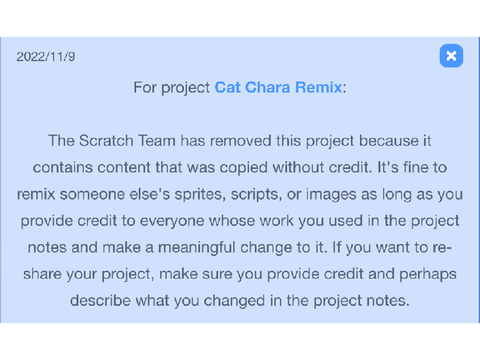Screen dimensions: 480x360
Task: Click the line starting 'provide credit to everyone'
Action: click(x=240, y=221)
